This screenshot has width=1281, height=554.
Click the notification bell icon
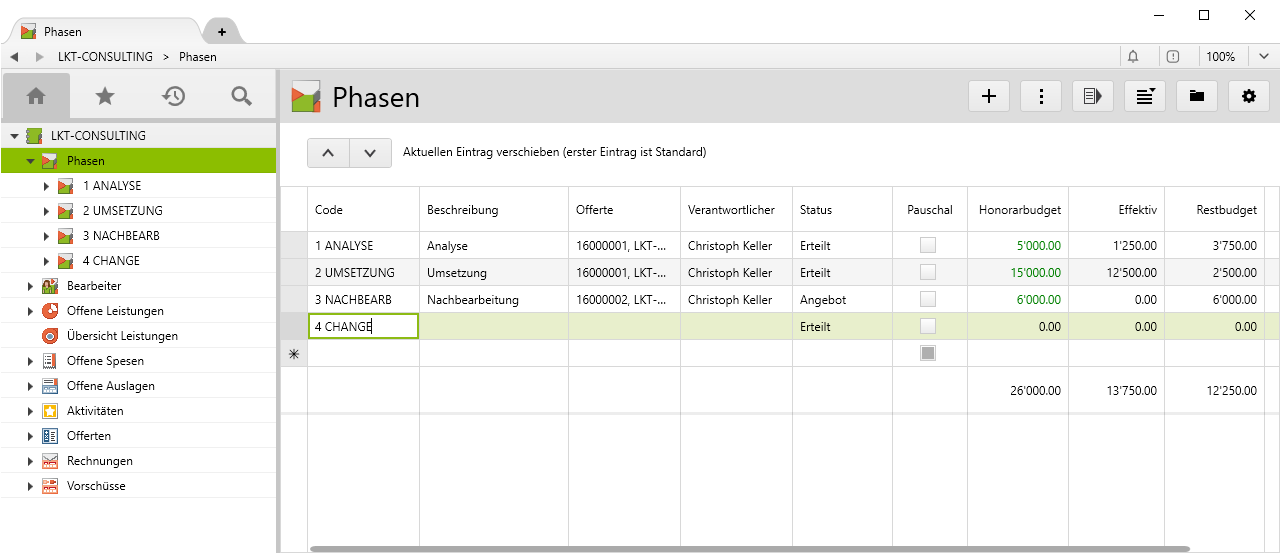pos(1133,57)
